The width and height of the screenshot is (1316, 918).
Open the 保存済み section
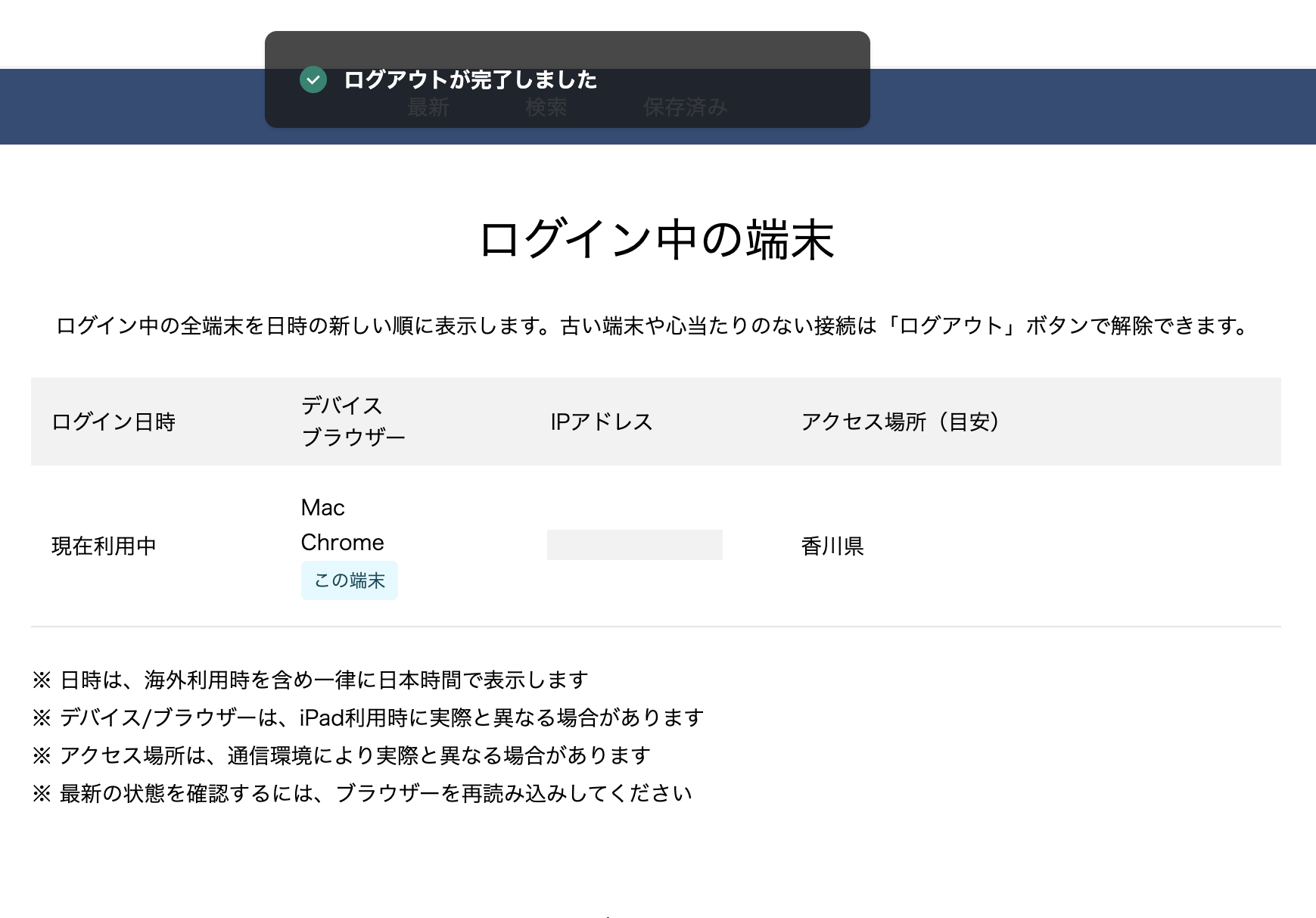685,107
